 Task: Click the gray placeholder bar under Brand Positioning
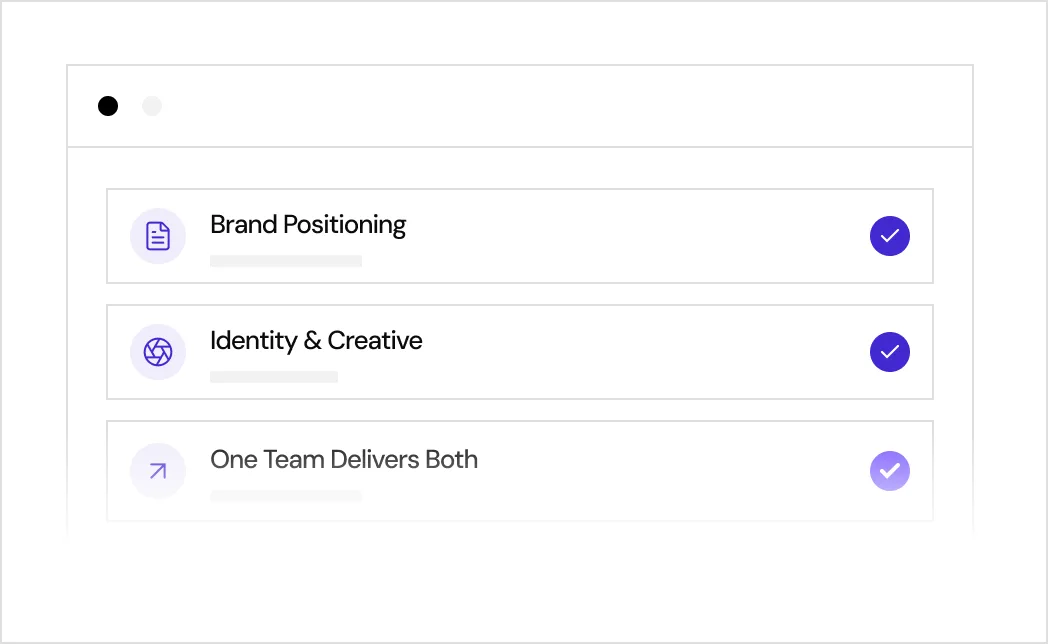point(286,261)
